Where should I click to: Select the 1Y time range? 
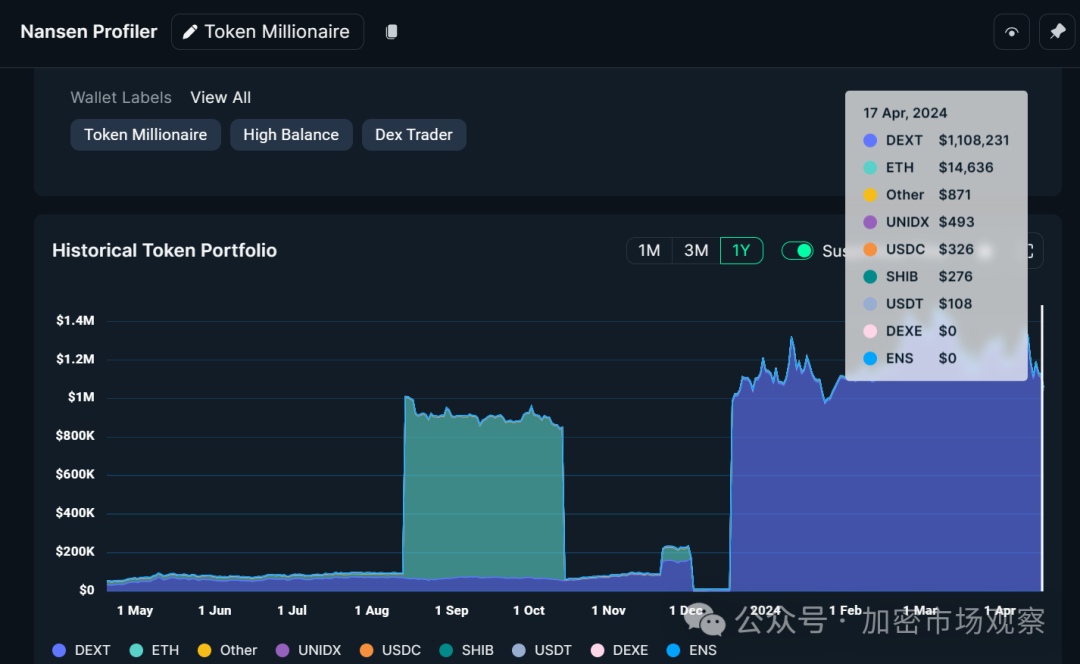[x=741, y=251]
